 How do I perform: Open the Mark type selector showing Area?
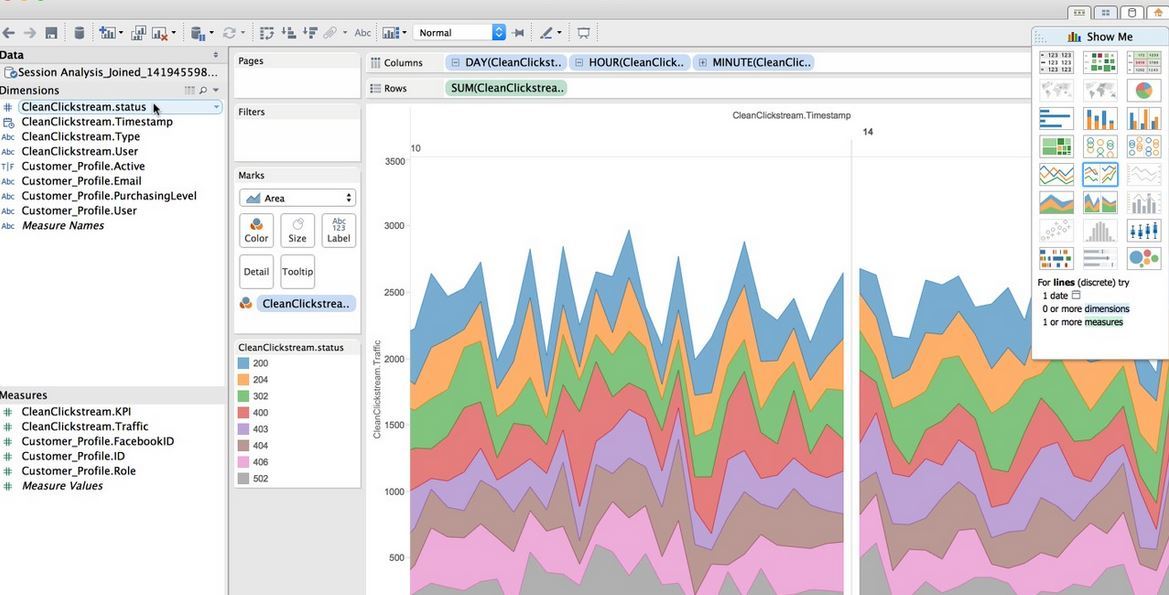(x=296, y=198)
